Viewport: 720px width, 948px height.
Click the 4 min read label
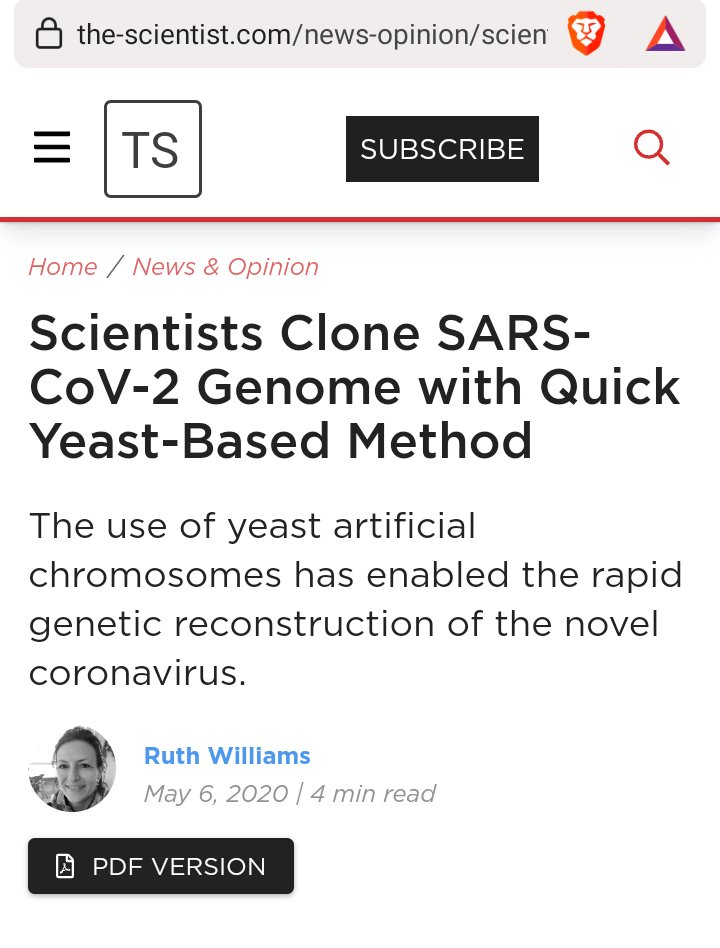(x=372, y=794)
